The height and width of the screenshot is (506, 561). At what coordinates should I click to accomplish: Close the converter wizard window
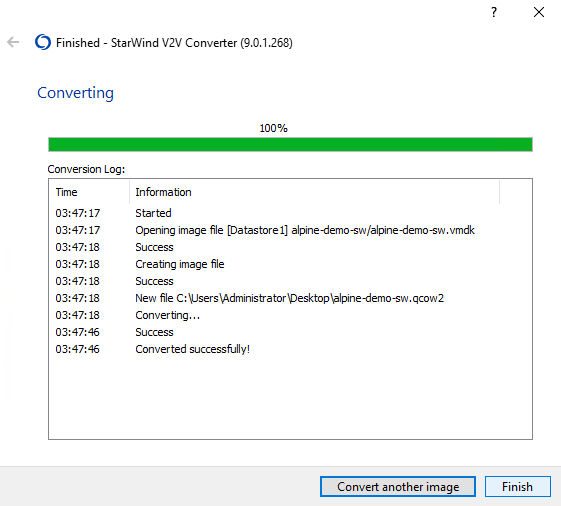(539, 13)
